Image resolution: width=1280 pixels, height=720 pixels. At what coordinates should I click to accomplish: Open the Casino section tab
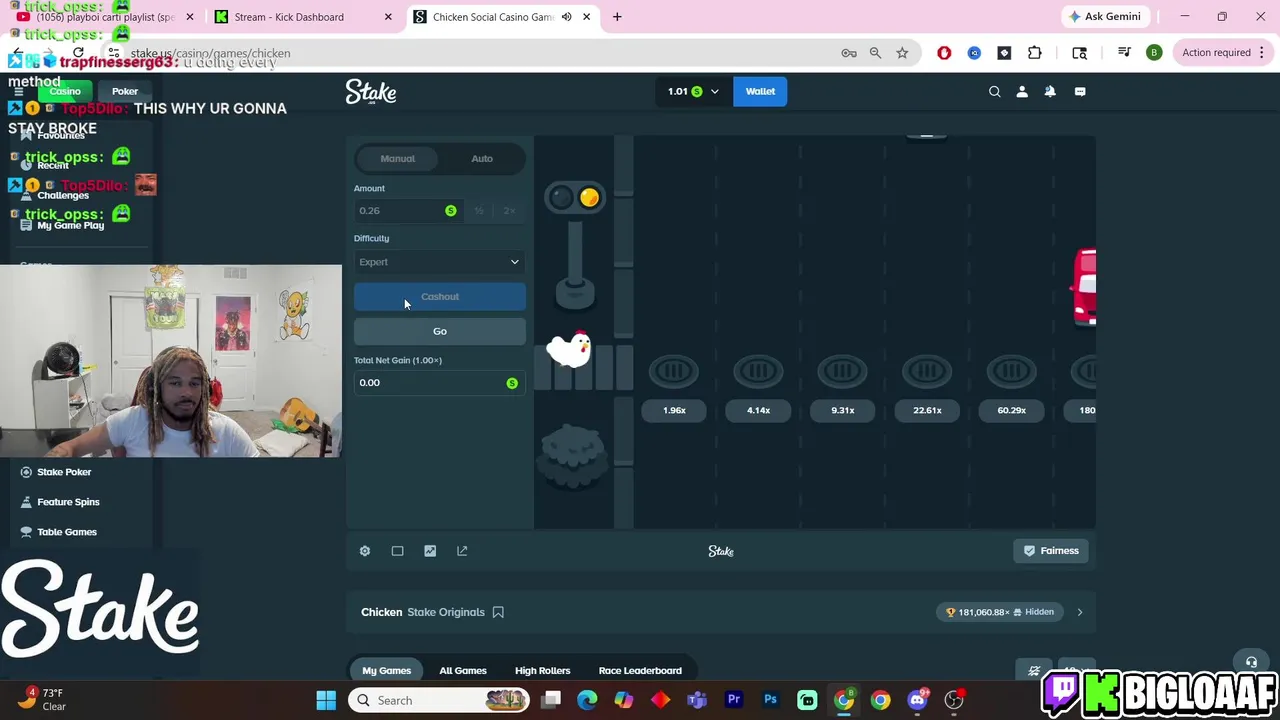(65, 91)
